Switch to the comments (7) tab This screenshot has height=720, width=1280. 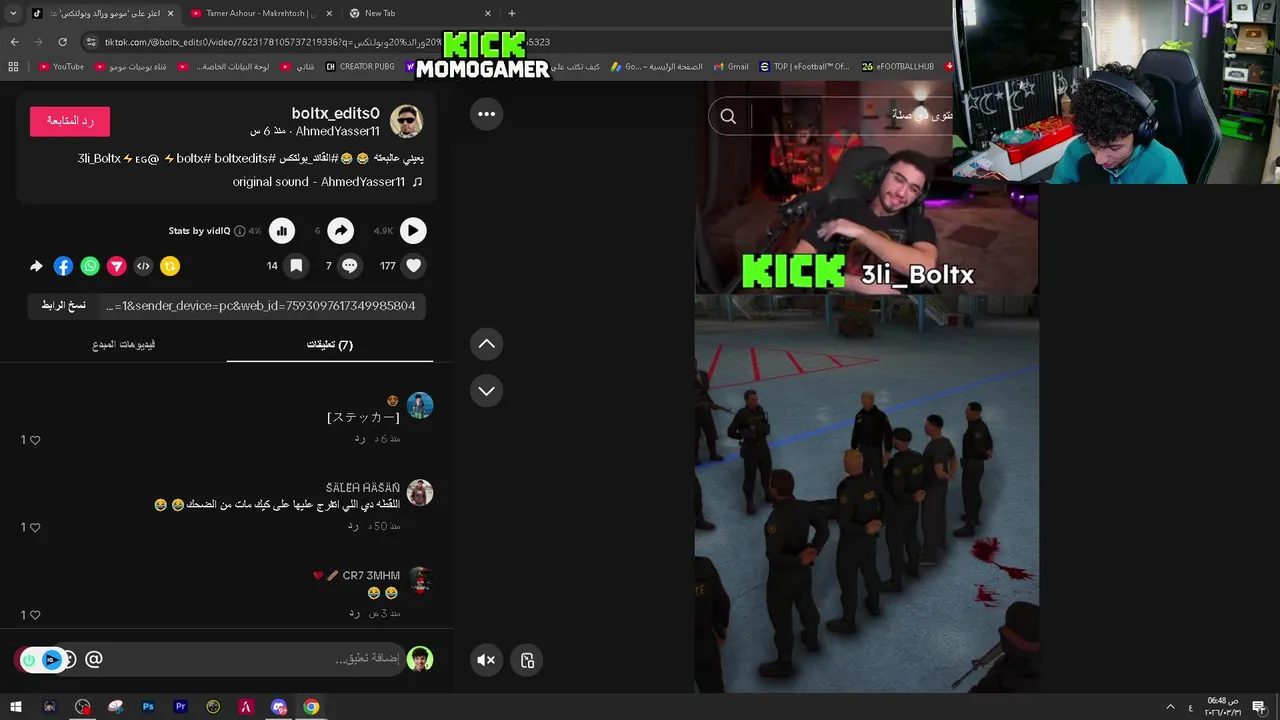pyautogui.click(x=330, y=345)
